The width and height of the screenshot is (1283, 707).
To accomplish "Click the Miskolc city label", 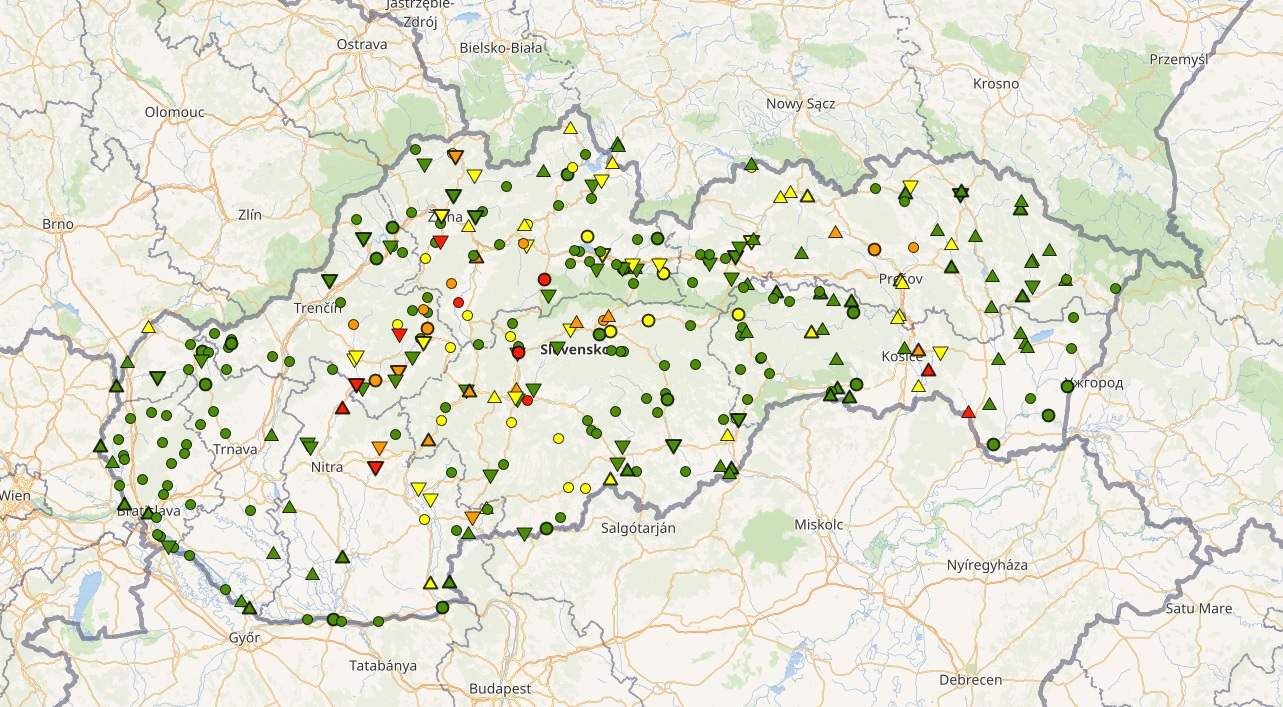I will (x=819, y=524).
